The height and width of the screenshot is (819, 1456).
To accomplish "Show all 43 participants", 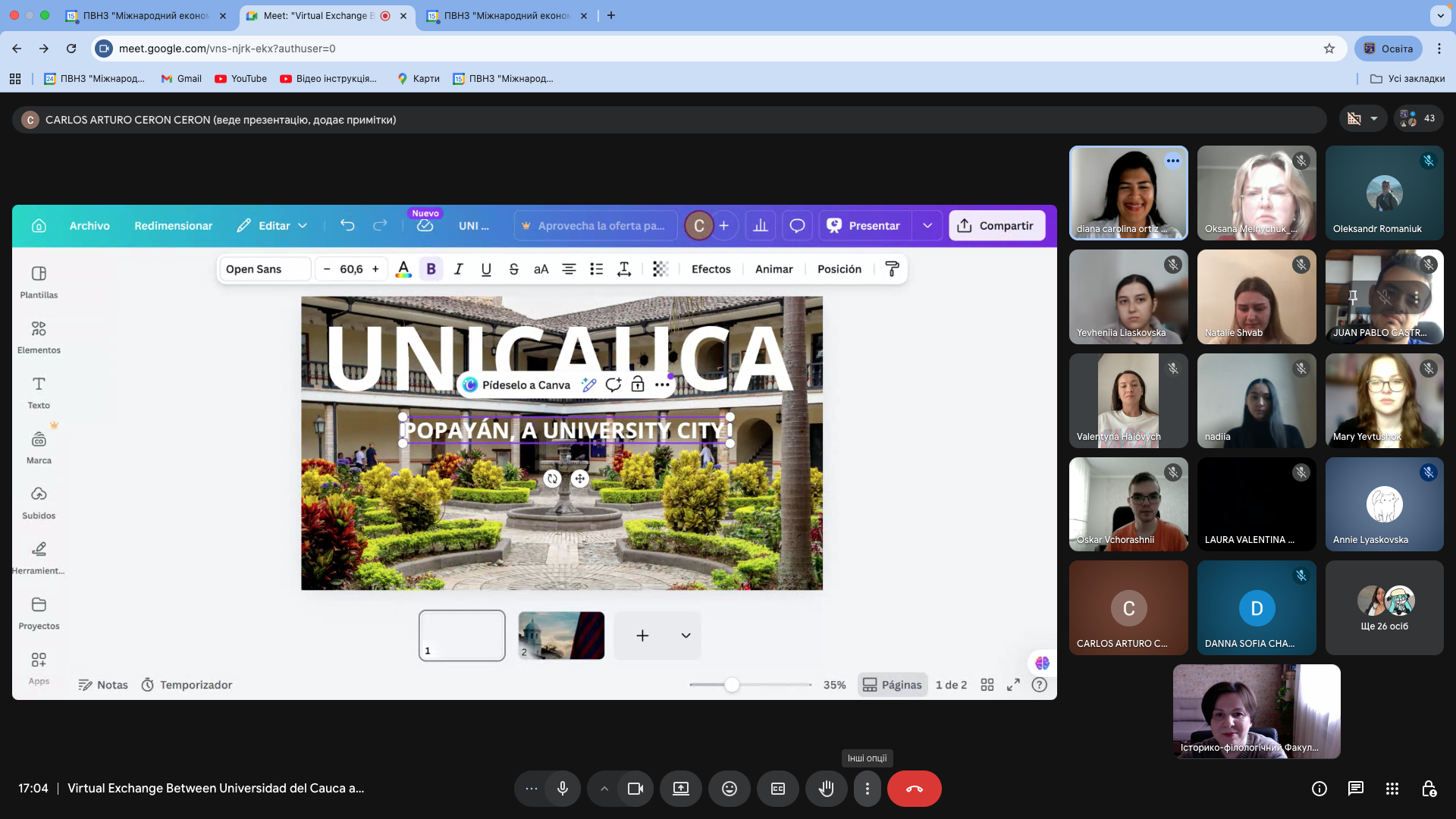I will (1418, 118).
